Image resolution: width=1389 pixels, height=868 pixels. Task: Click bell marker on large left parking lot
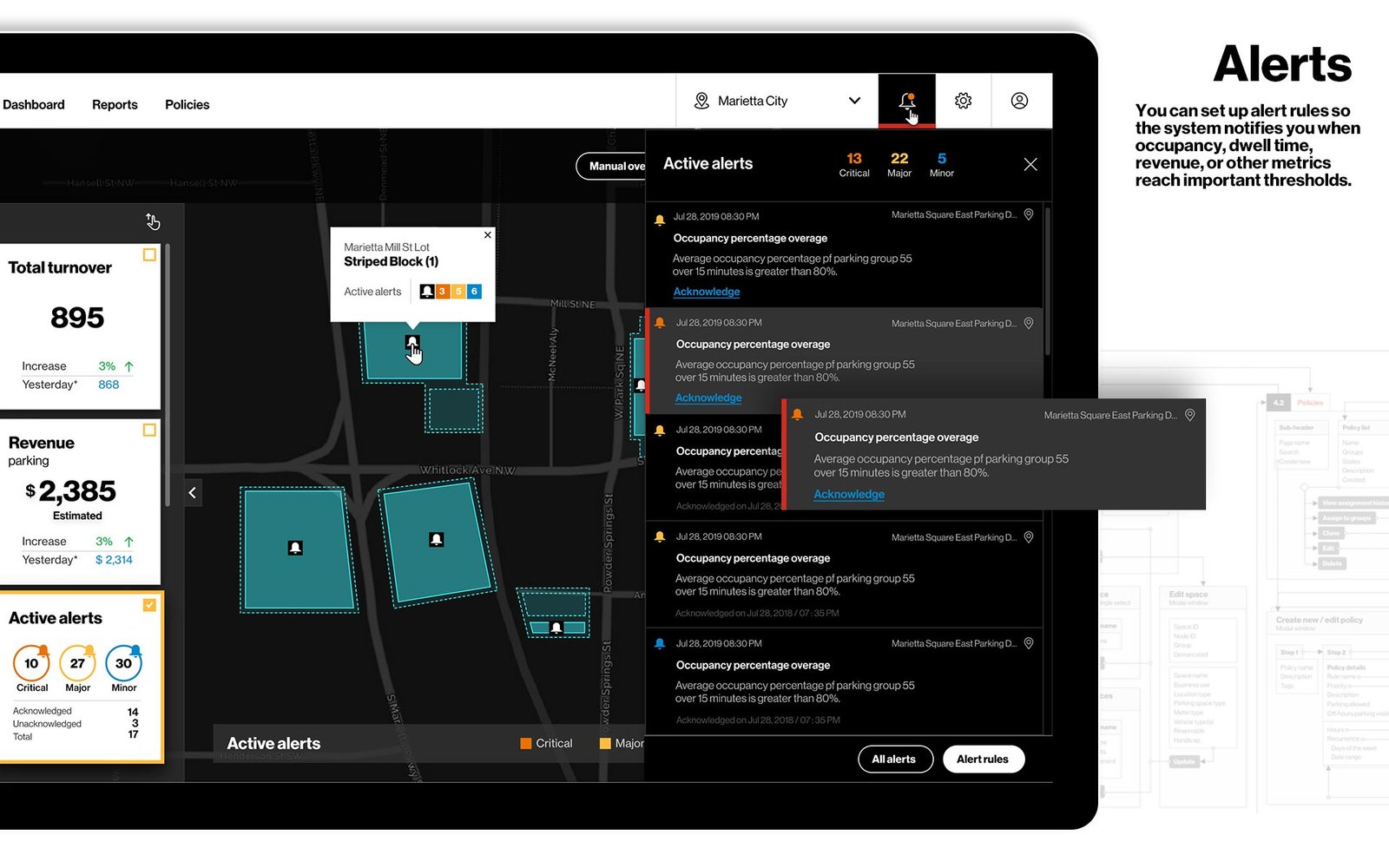pos(295,548)
